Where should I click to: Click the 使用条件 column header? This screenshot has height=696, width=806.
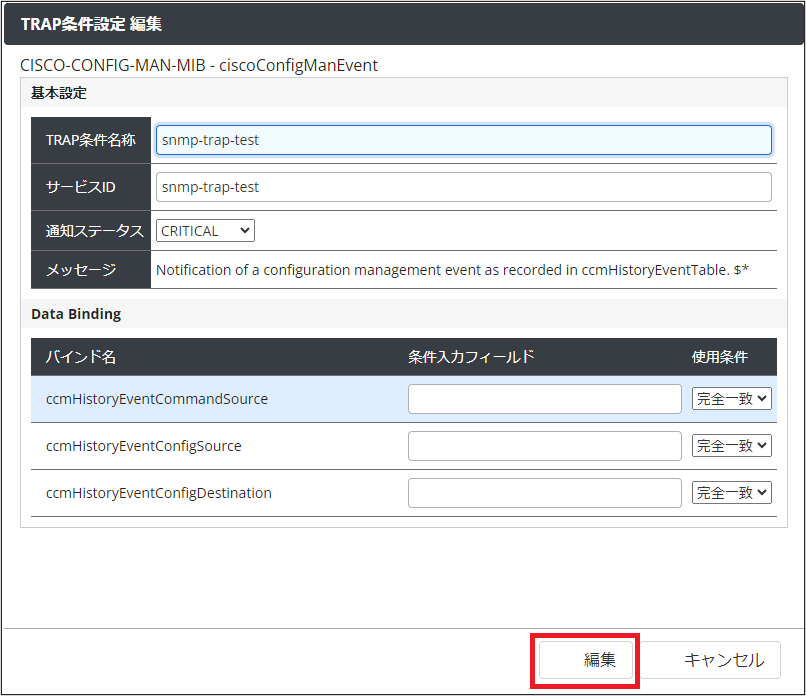pyautogui.click(x=719, y=357)
